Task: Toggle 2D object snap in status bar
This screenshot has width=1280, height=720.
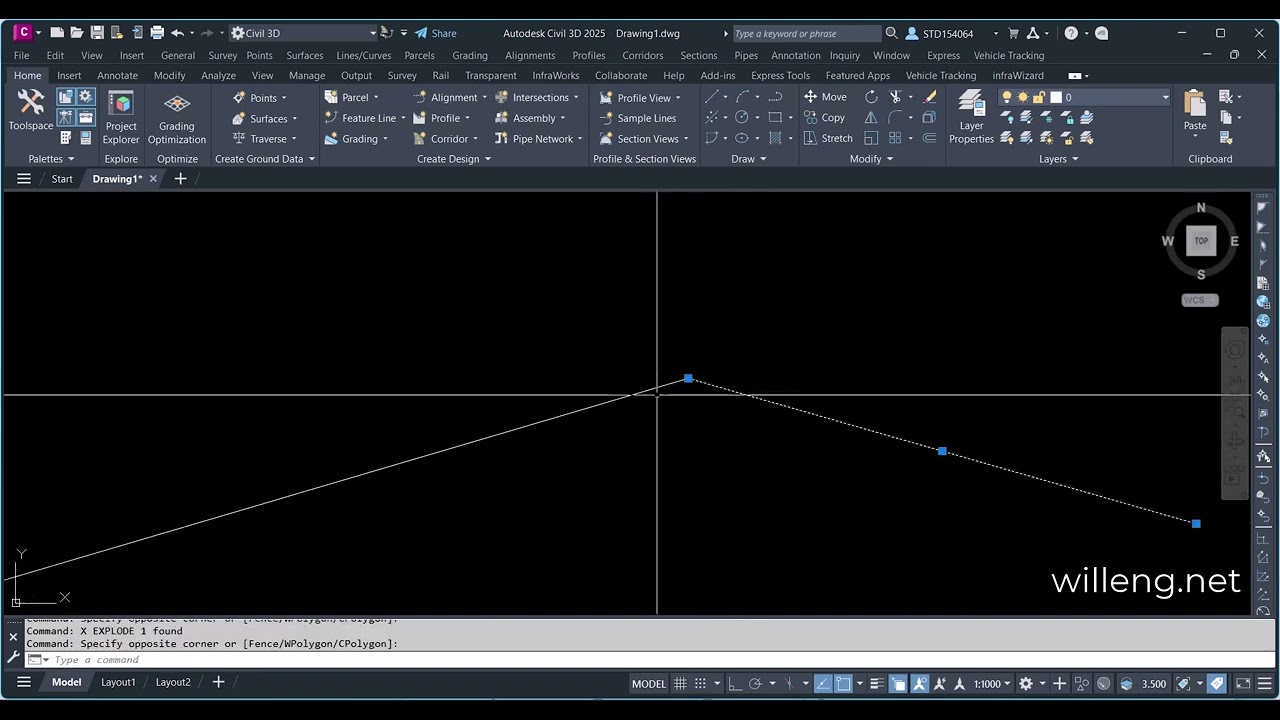Action: point(844,684)
